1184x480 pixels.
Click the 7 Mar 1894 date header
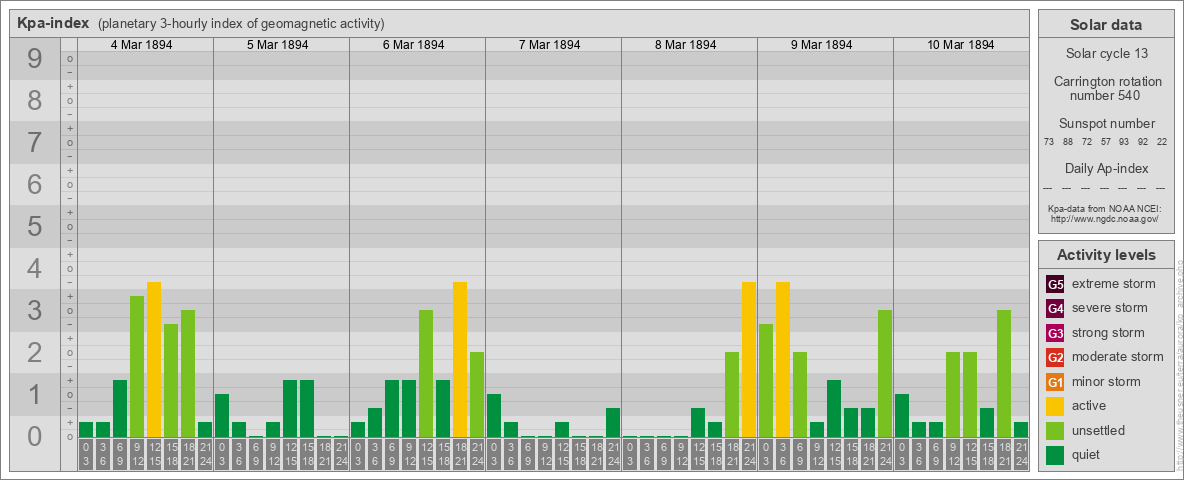(x=549, y=45)
